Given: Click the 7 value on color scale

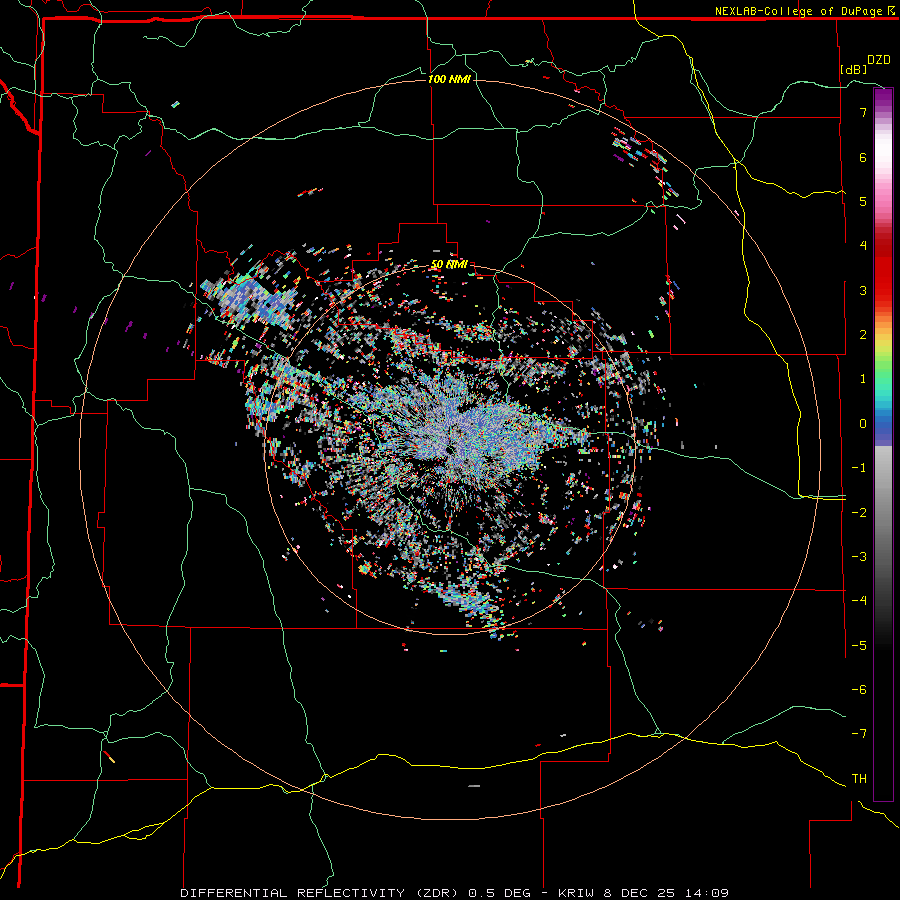Looking at the screenshot, I should (863, 112).
